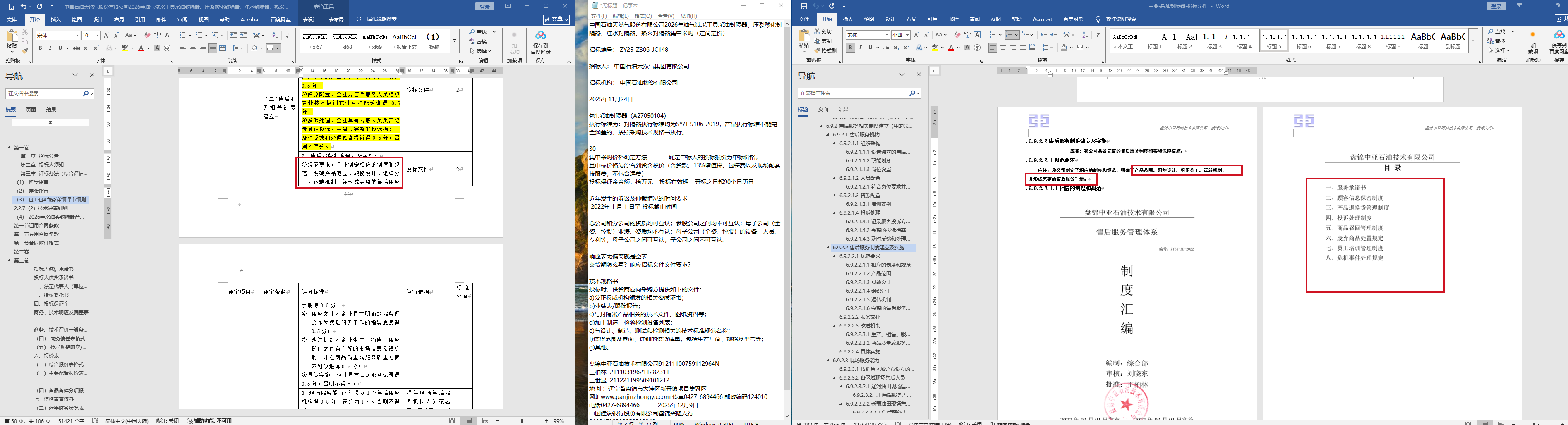The width and height of the screenshot is (1568, 425).
Task: Apply 标题 5 style in right Word window
Action: click(x=1273, y=40)
